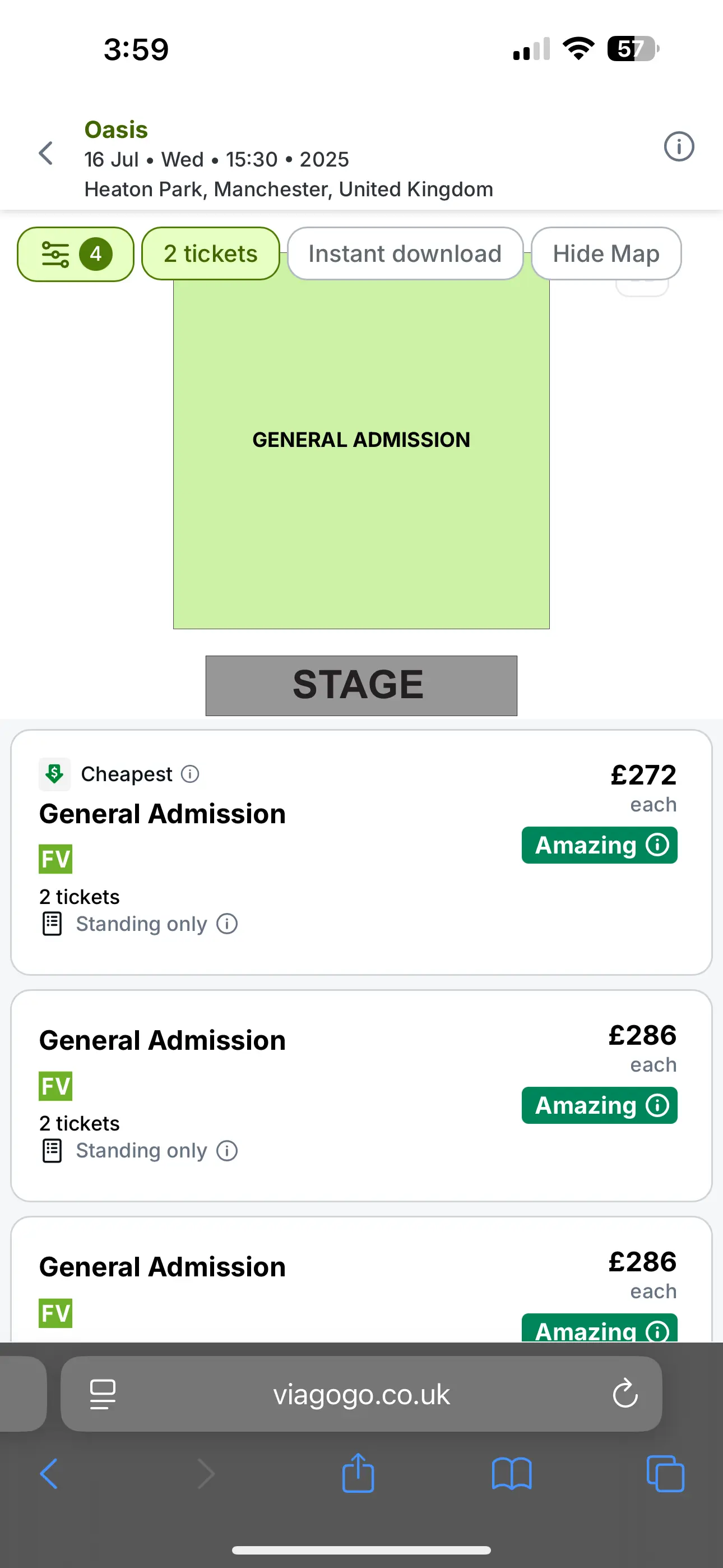Toggle the Instant download filter
This screenshot has height=1568, width=723.
(405, 253)
